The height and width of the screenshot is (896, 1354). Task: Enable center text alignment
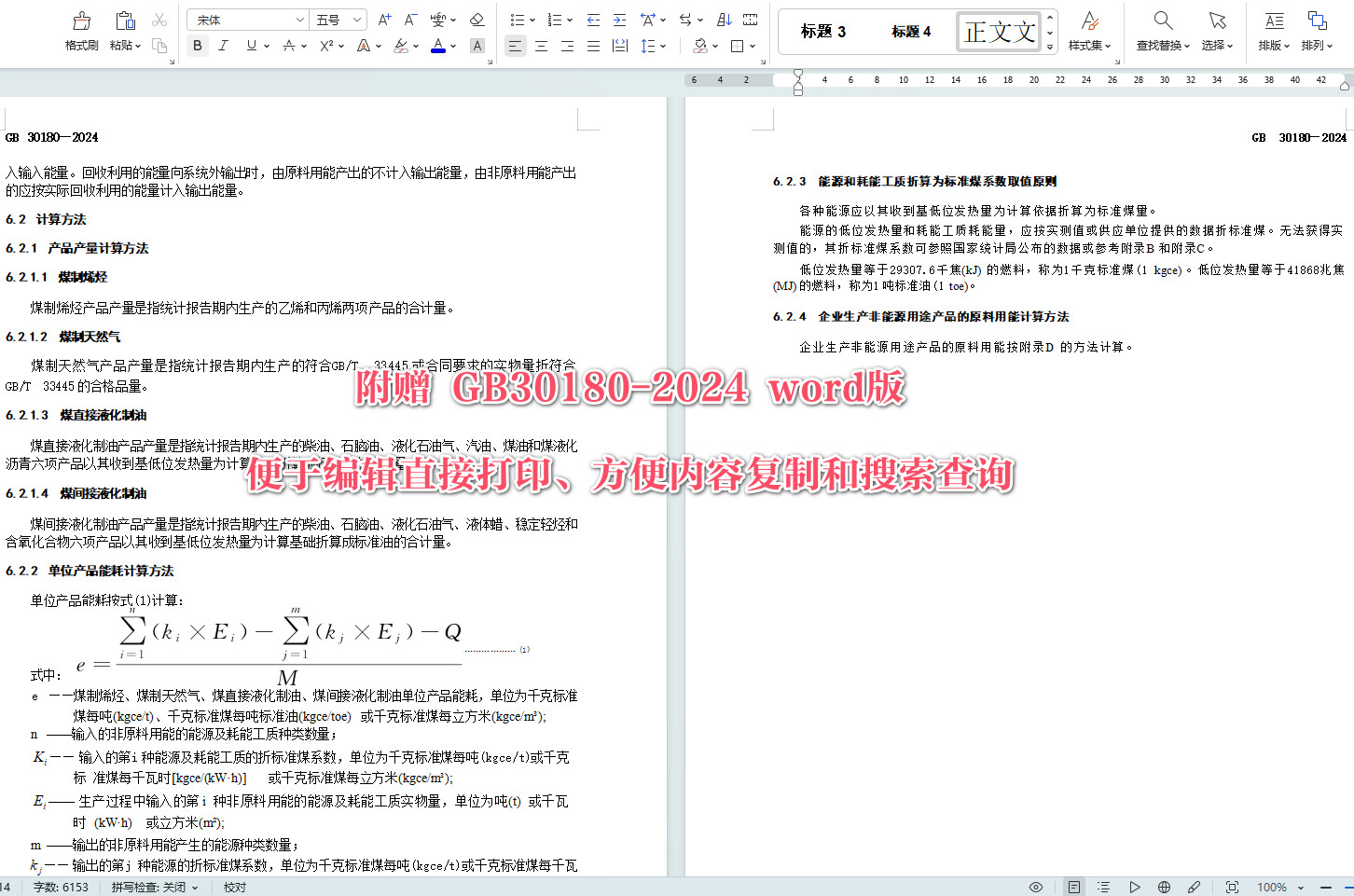pyautogui.click(x=541, y=45)
